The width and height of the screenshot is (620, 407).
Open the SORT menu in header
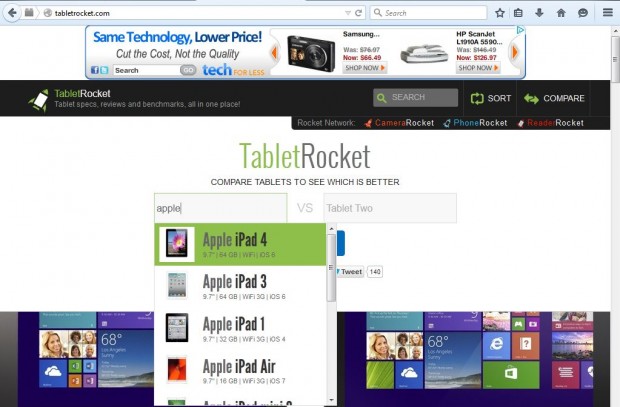click(491, 98)
